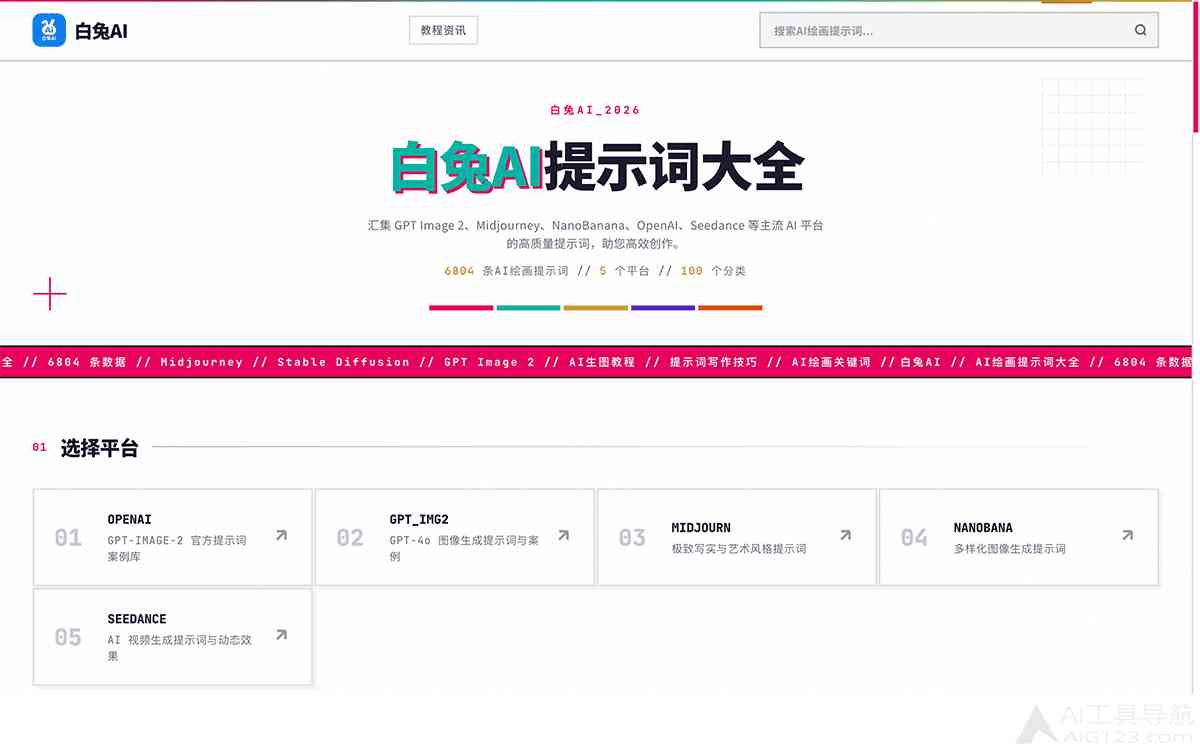
Task: Click the 03 number on MIDJOURN card
Action: pos(632,538)
